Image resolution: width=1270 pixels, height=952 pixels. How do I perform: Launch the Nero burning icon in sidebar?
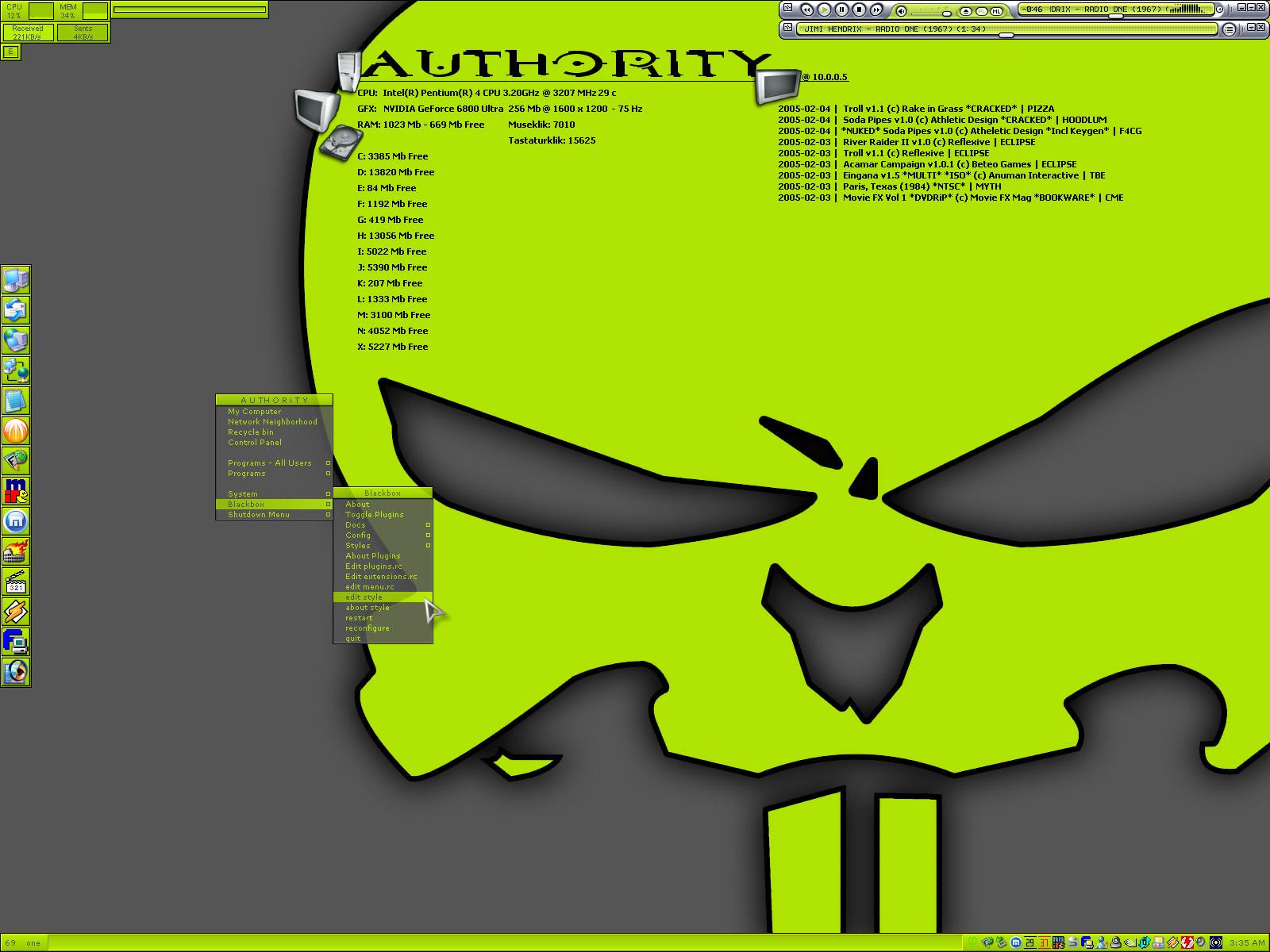[16, 551]
